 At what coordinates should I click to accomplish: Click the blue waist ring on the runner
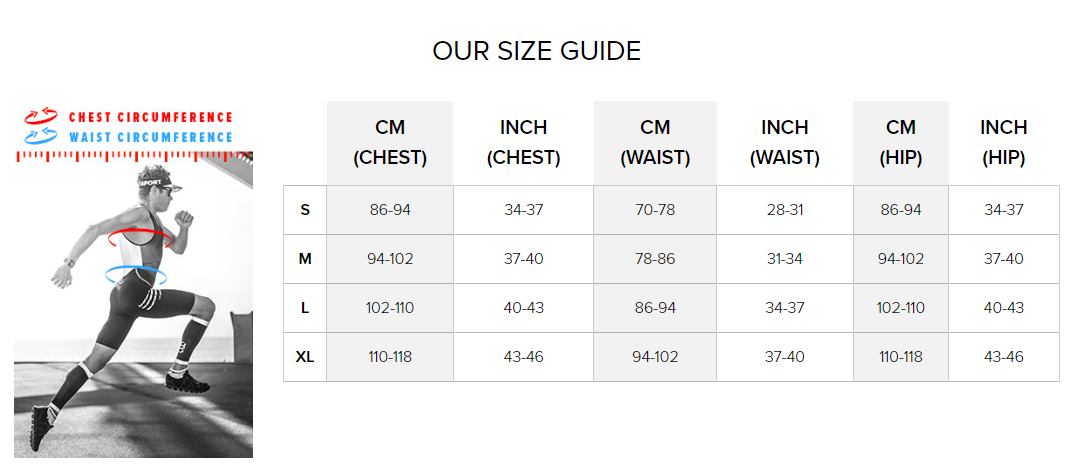136,276
